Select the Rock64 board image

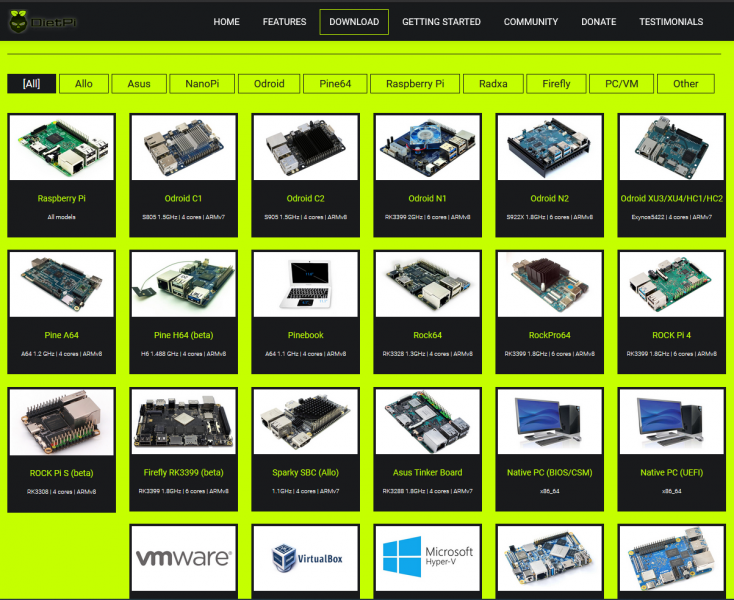point(427,284)
